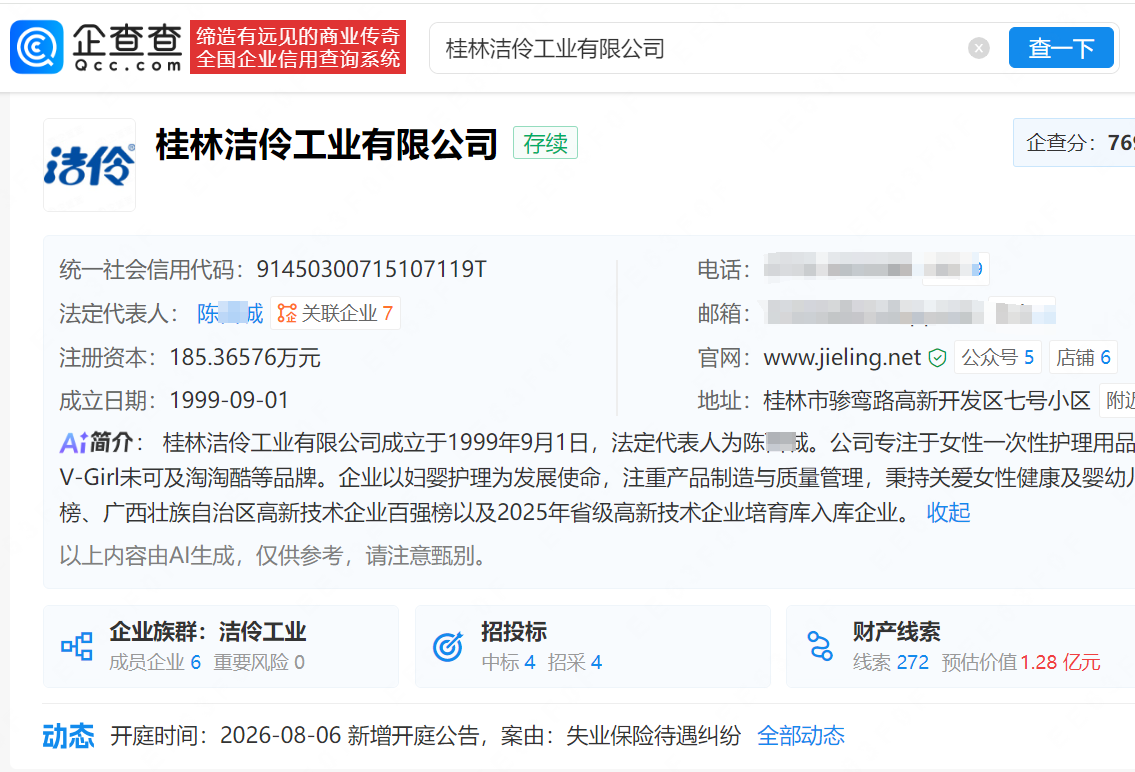
Task: Click the 动态 section label
Action: click(69, 736)
